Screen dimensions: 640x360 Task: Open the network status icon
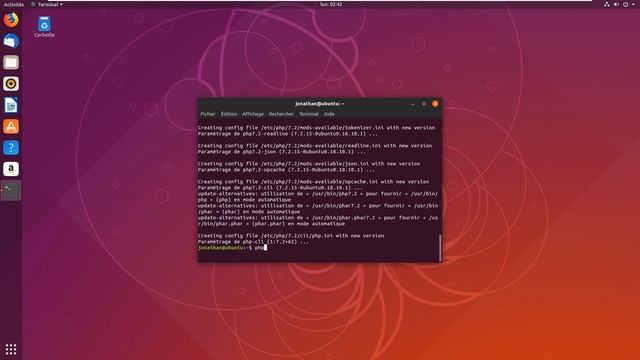(607, 4)
